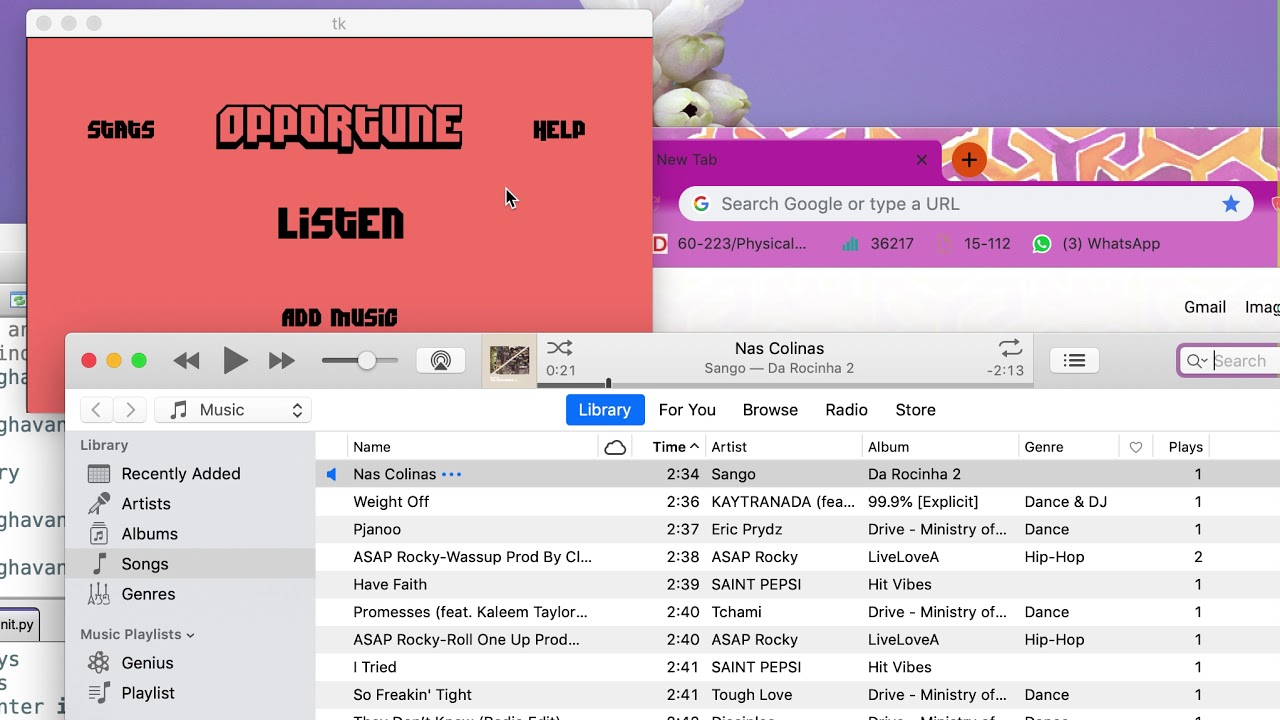Click the Google search or URL address bar

[x=966, y=204]
